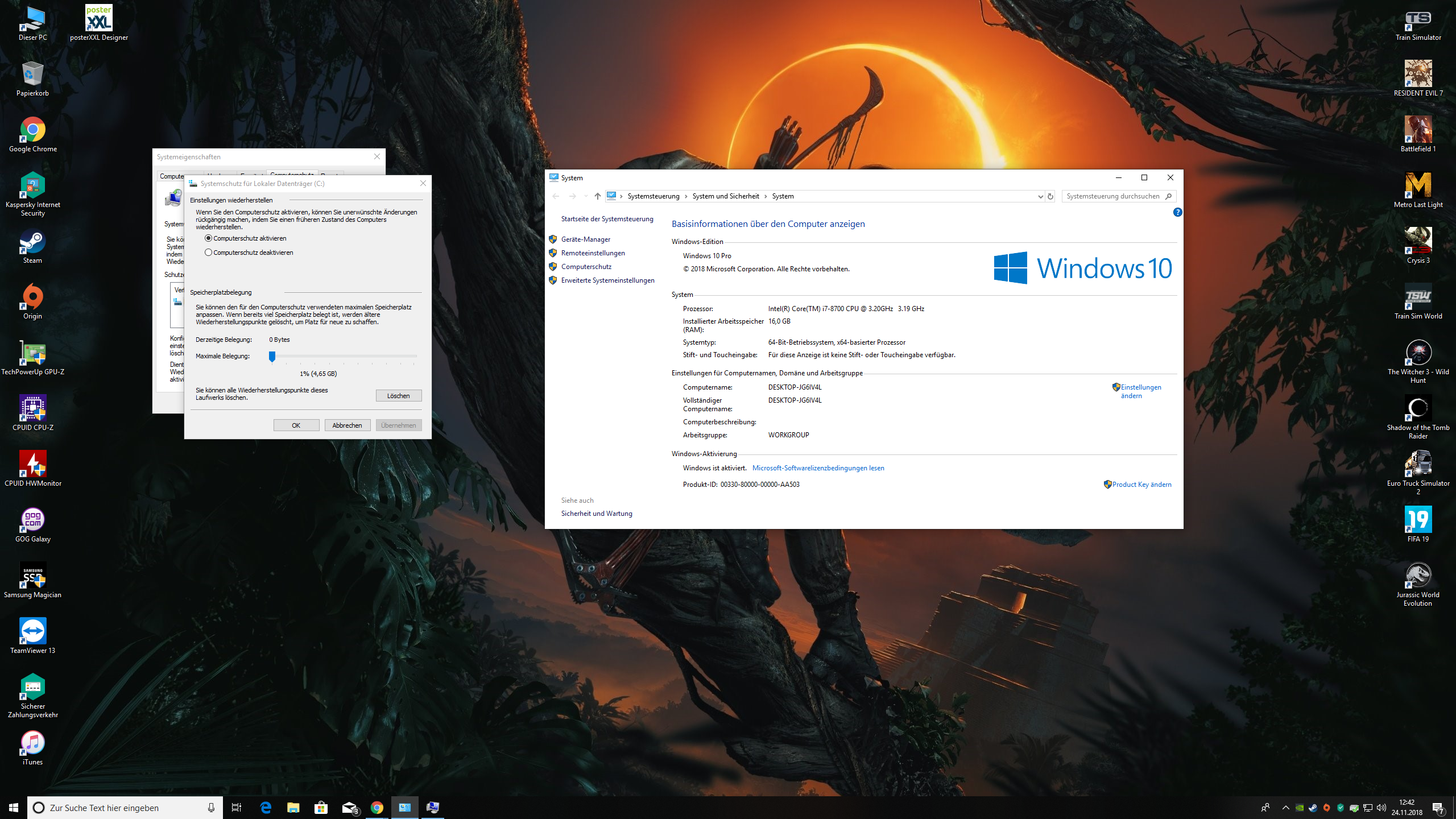1456x819 pixels.
Task: Select Computerschutz deaktivieren radio button
Action: point(208,253)
